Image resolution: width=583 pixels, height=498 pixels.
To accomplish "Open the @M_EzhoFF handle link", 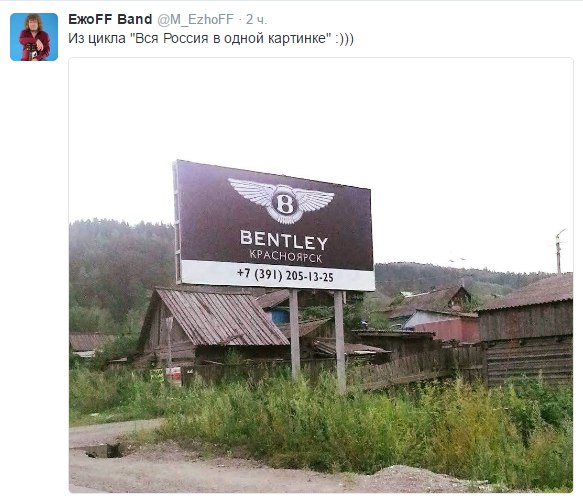I will pyautogui.click(x=195, y=19).
